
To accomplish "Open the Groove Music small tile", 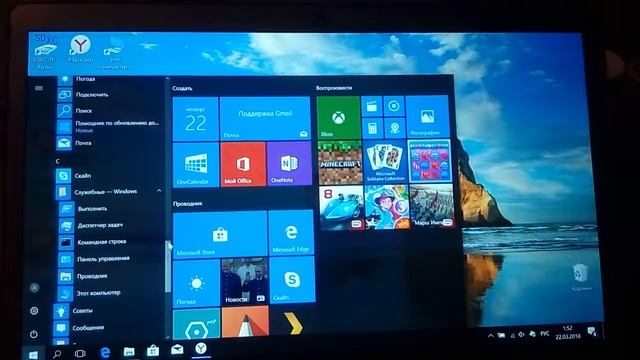I will (x=394, y=106).
